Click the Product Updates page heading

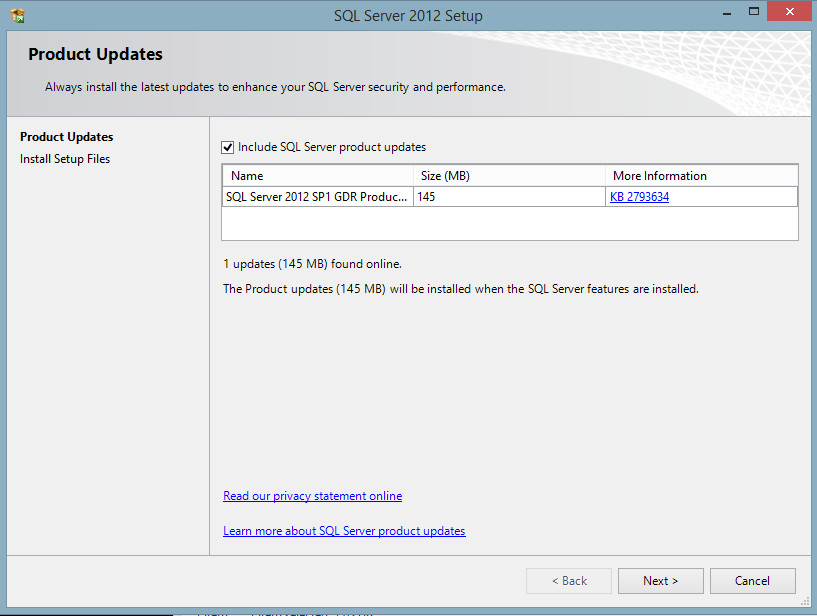pyautogui.click(x=95, y=54)
